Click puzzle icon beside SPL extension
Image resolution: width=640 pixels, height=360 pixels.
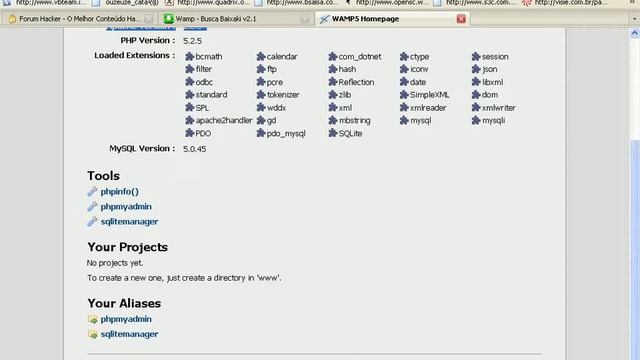click(x=189, y=107)
